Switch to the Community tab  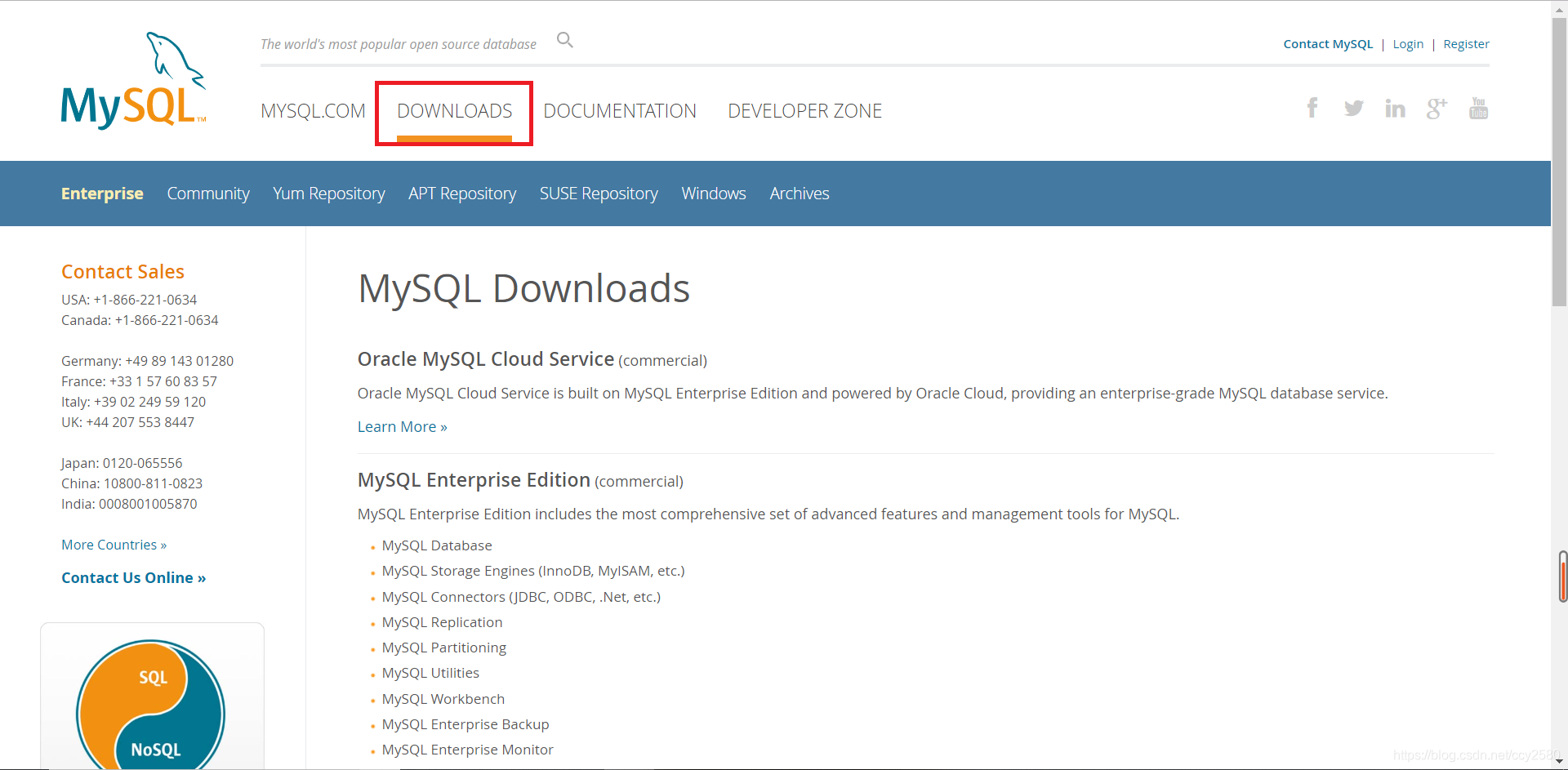coord(208,194)
